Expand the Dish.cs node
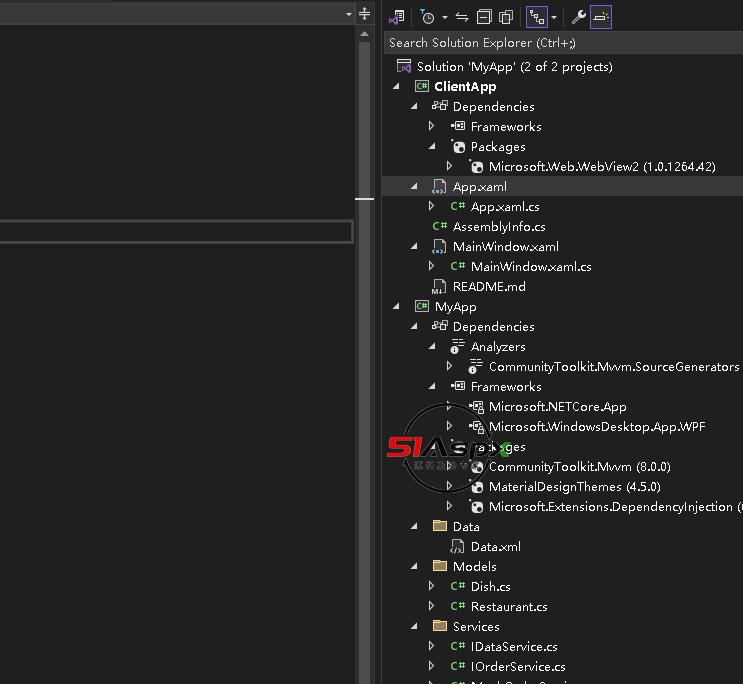This screenshot has width=743, height=684. pyautogui.click(x=432, y=586)
